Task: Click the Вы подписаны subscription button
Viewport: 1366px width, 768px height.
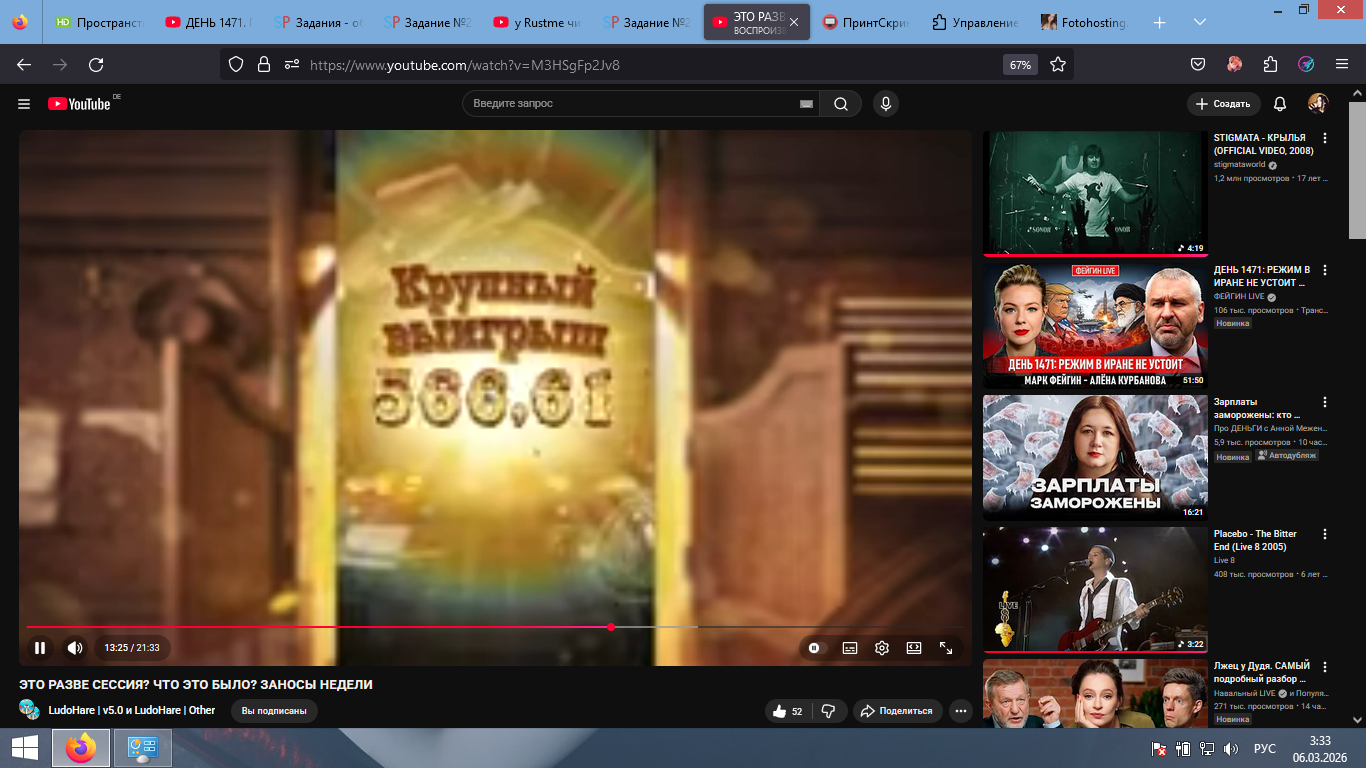Action: (274, 711)
